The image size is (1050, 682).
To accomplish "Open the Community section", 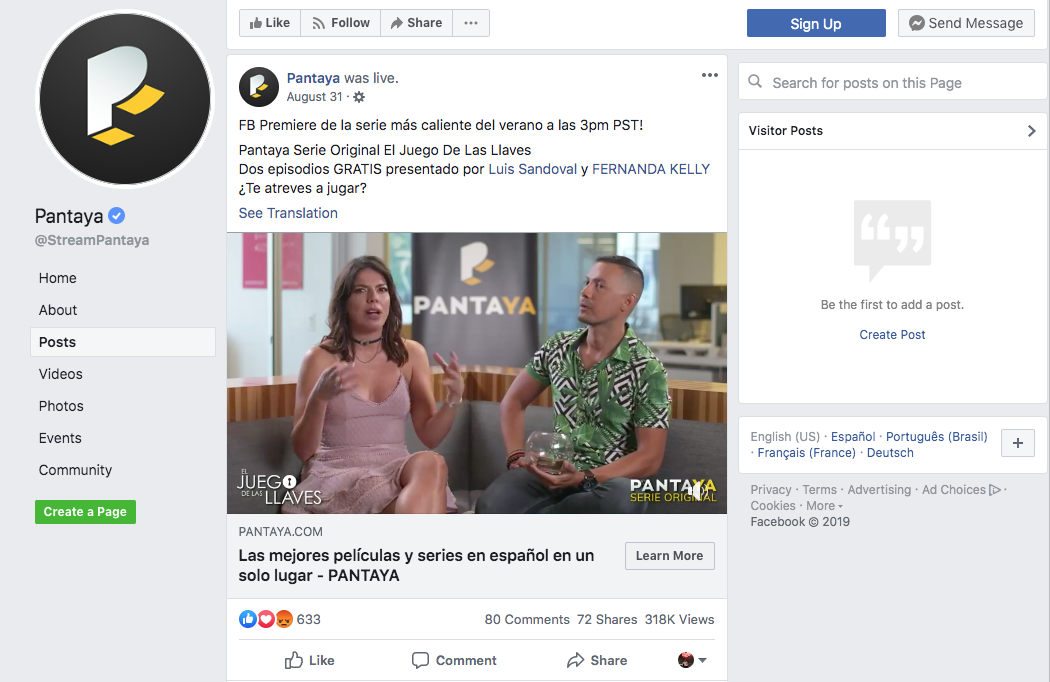I will (x=75, y=470).
